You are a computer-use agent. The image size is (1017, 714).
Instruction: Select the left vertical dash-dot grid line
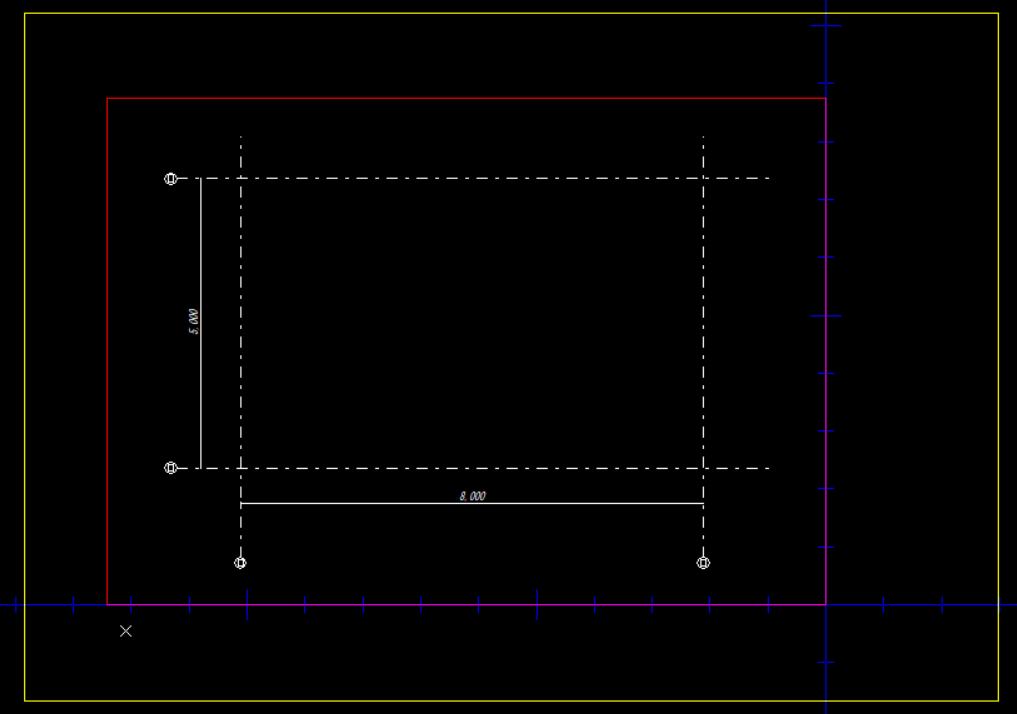click(241, 320)
